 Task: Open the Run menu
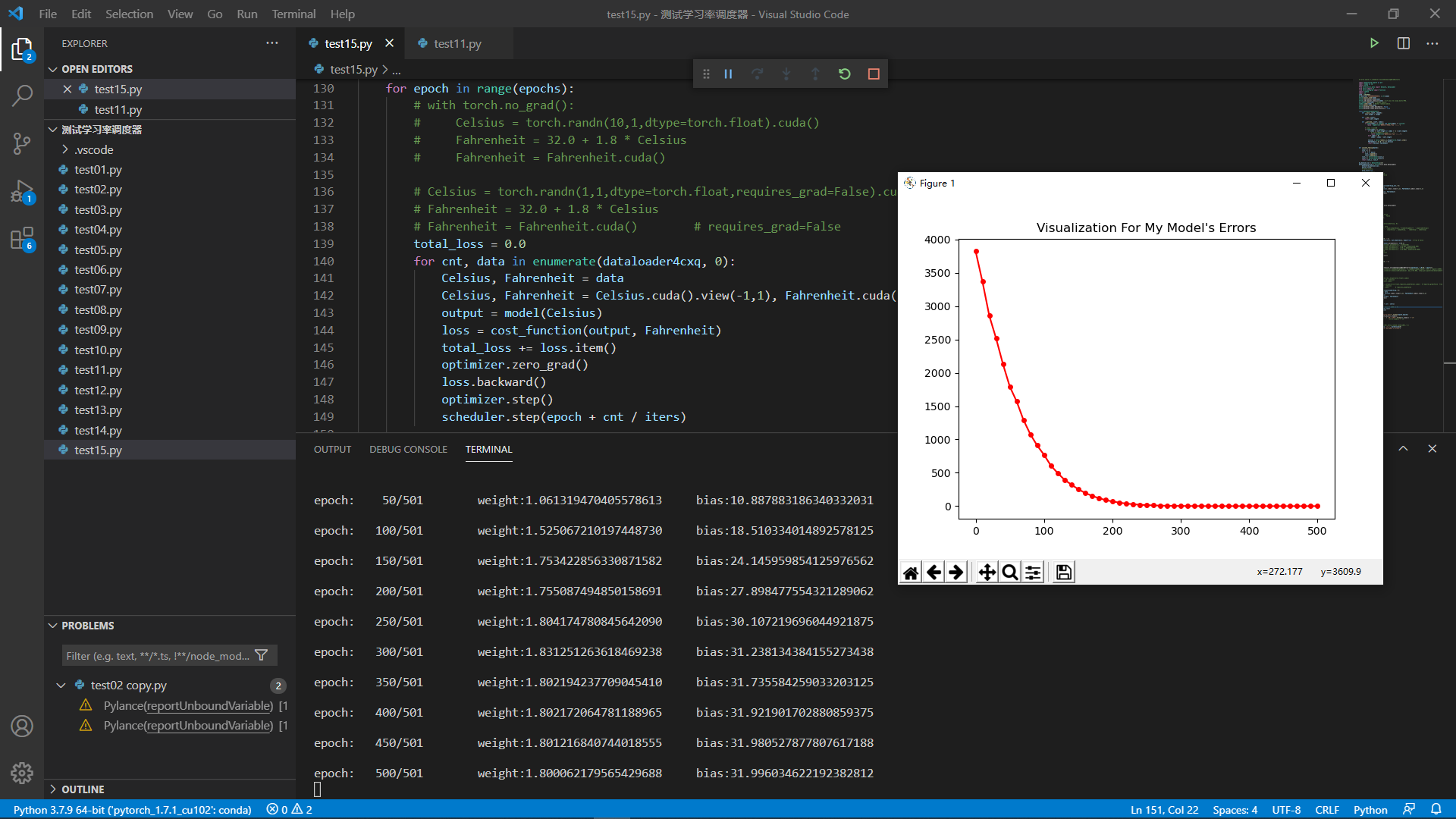[x=246, y=14]
